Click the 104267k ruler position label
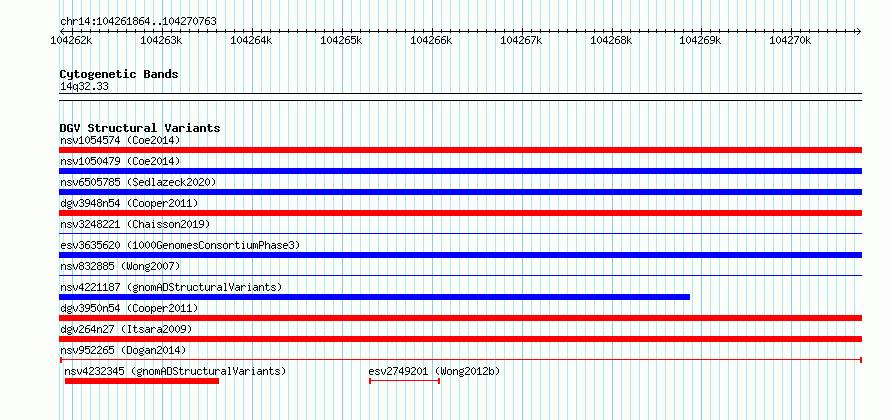Screen dimensions: 890x420 click(x=520, y=40)
